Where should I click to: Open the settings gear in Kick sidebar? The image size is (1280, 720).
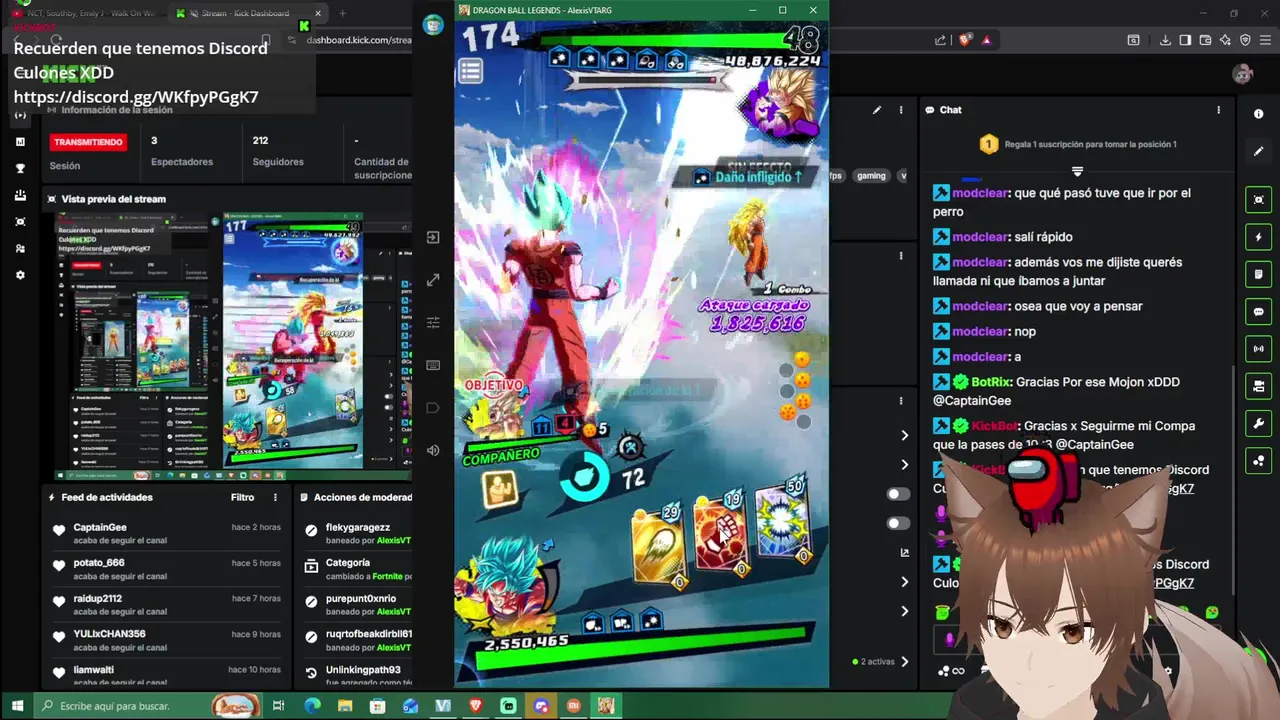tap(20, 275)
